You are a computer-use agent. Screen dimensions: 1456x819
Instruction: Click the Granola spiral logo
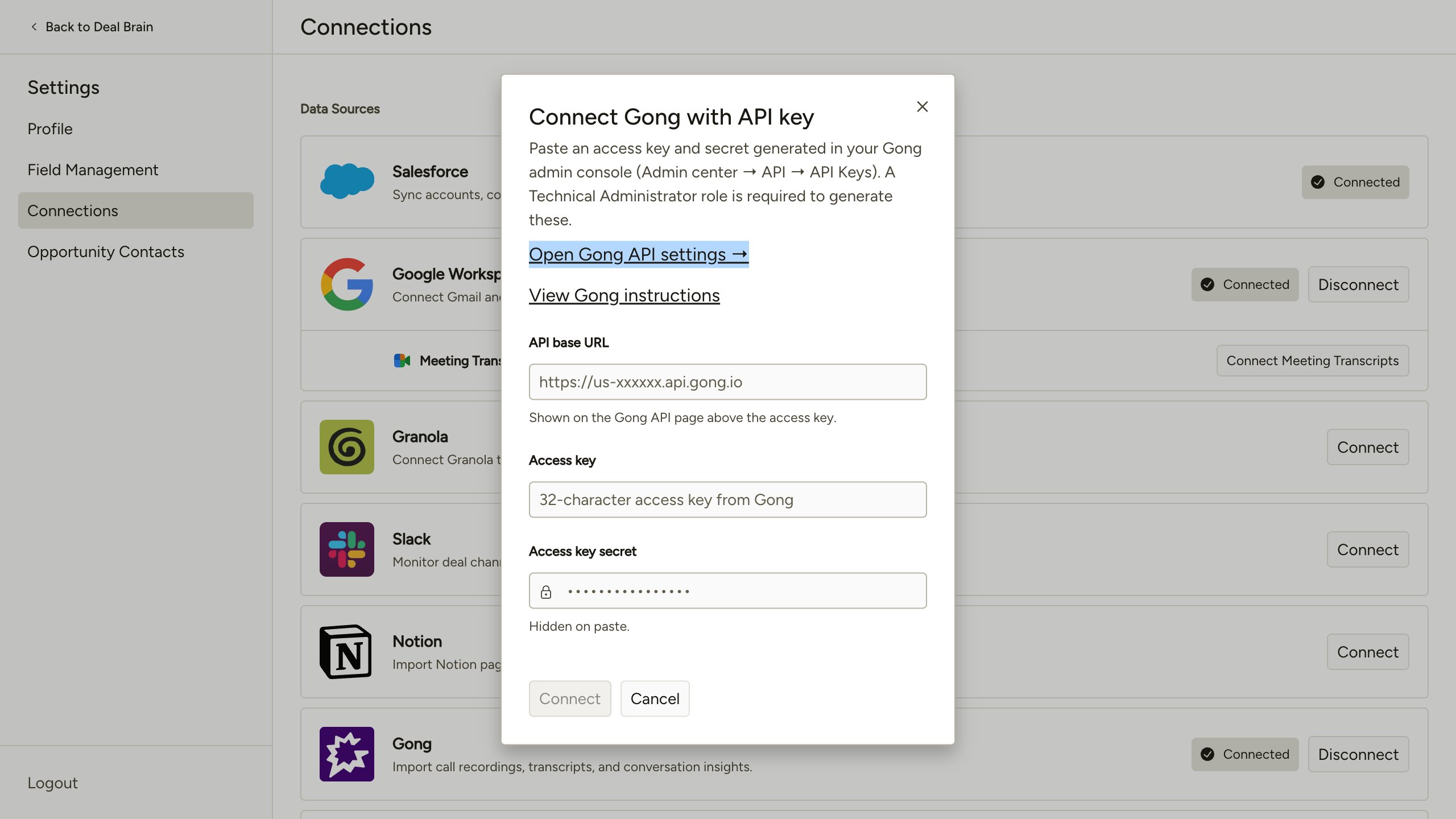347,447
